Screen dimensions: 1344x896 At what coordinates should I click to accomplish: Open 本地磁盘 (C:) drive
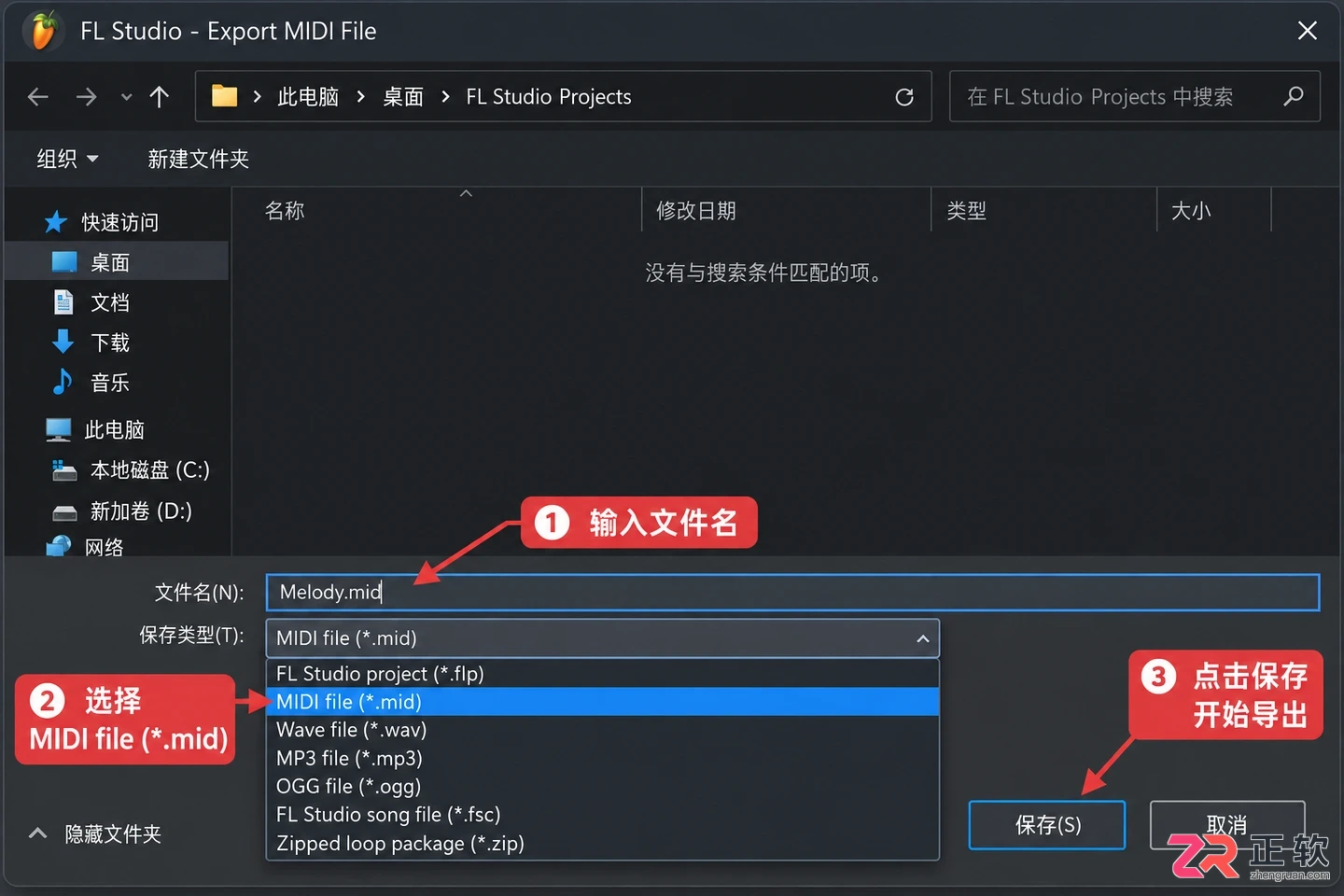149,469
